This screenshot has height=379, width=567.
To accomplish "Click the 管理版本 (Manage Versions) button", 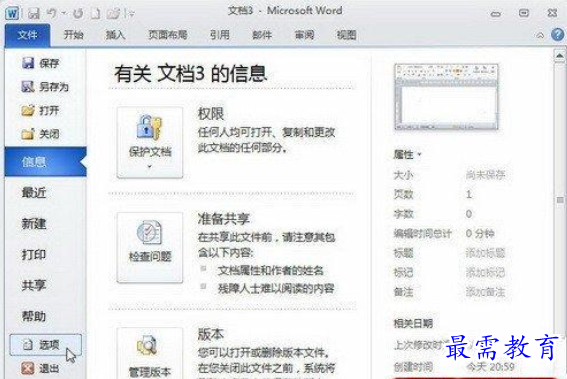I will point(150,353).
